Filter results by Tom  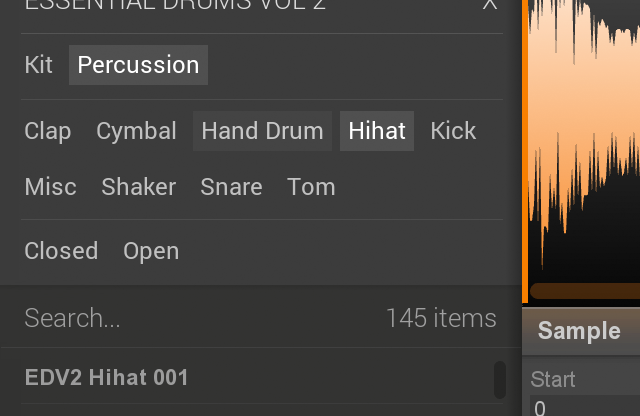pos(311,187)
